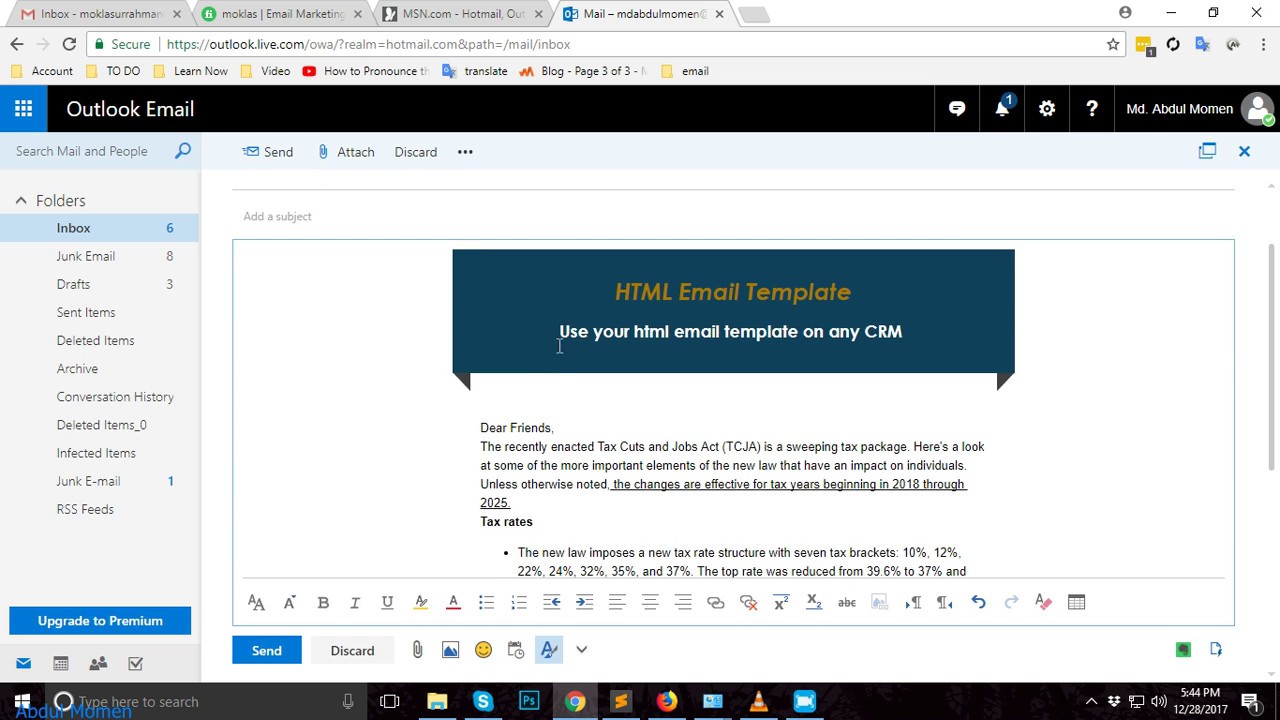Click the blue Send button at bottom
This screenshot has width=1280, height=720.
pos(266,650)
